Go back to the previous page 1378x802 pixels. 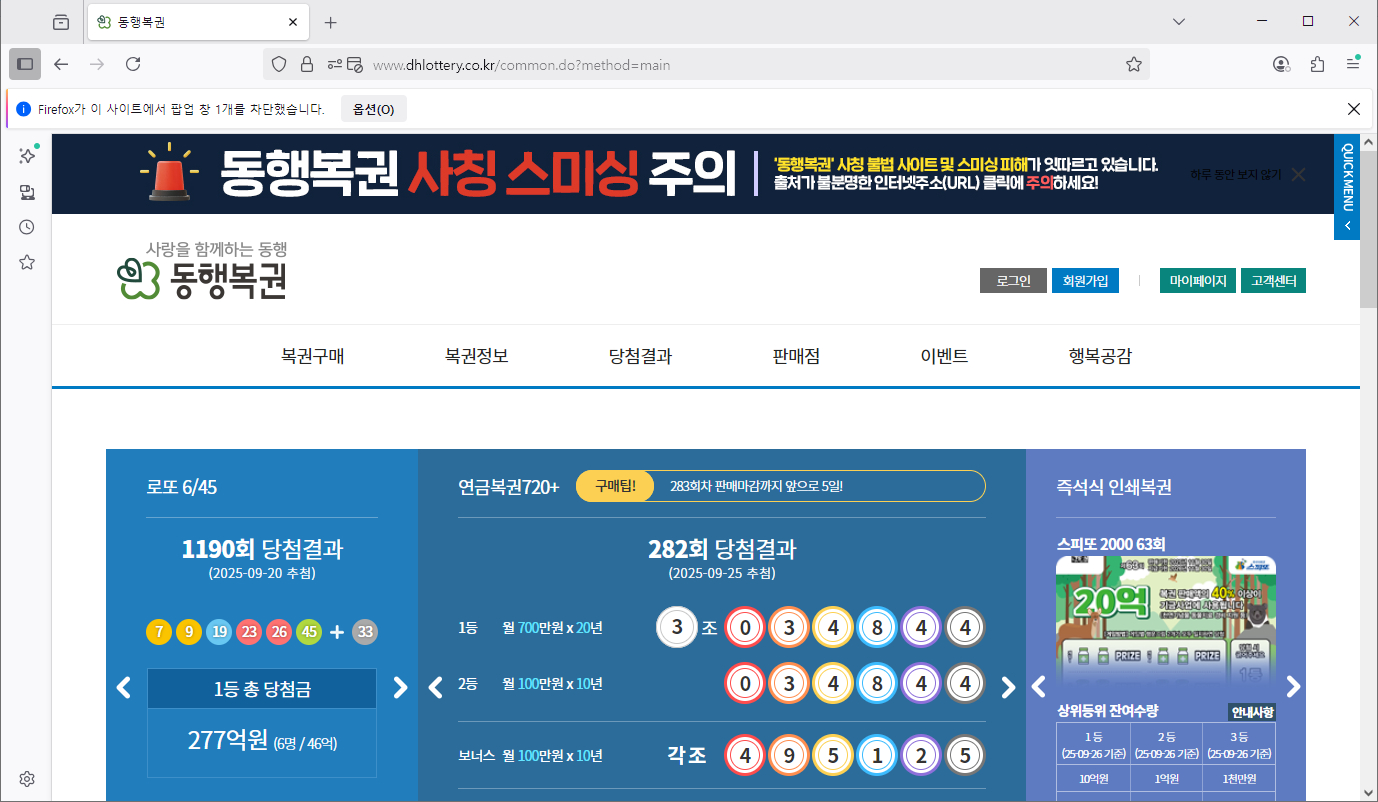coord(61,64)
